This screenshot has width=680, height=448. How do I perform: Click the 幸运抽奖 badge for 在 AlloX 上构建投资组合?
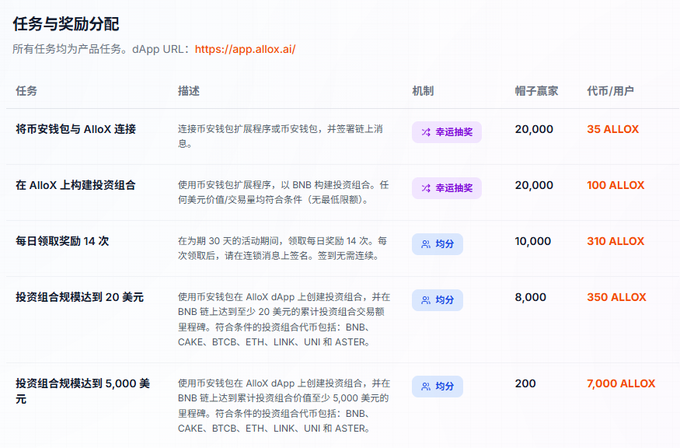click(x=447, y=188)
